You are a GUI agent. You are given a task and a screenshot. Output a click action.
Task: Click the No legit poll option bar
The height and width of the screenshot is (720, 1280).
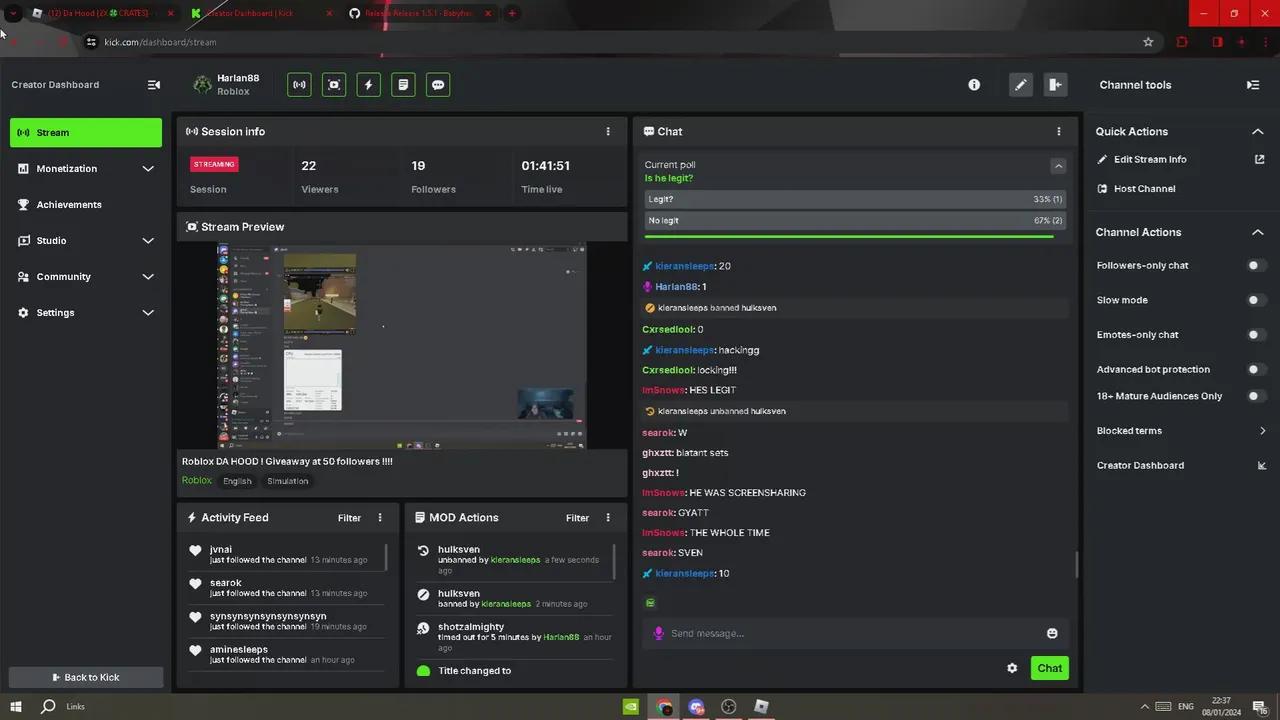point(855,220)
